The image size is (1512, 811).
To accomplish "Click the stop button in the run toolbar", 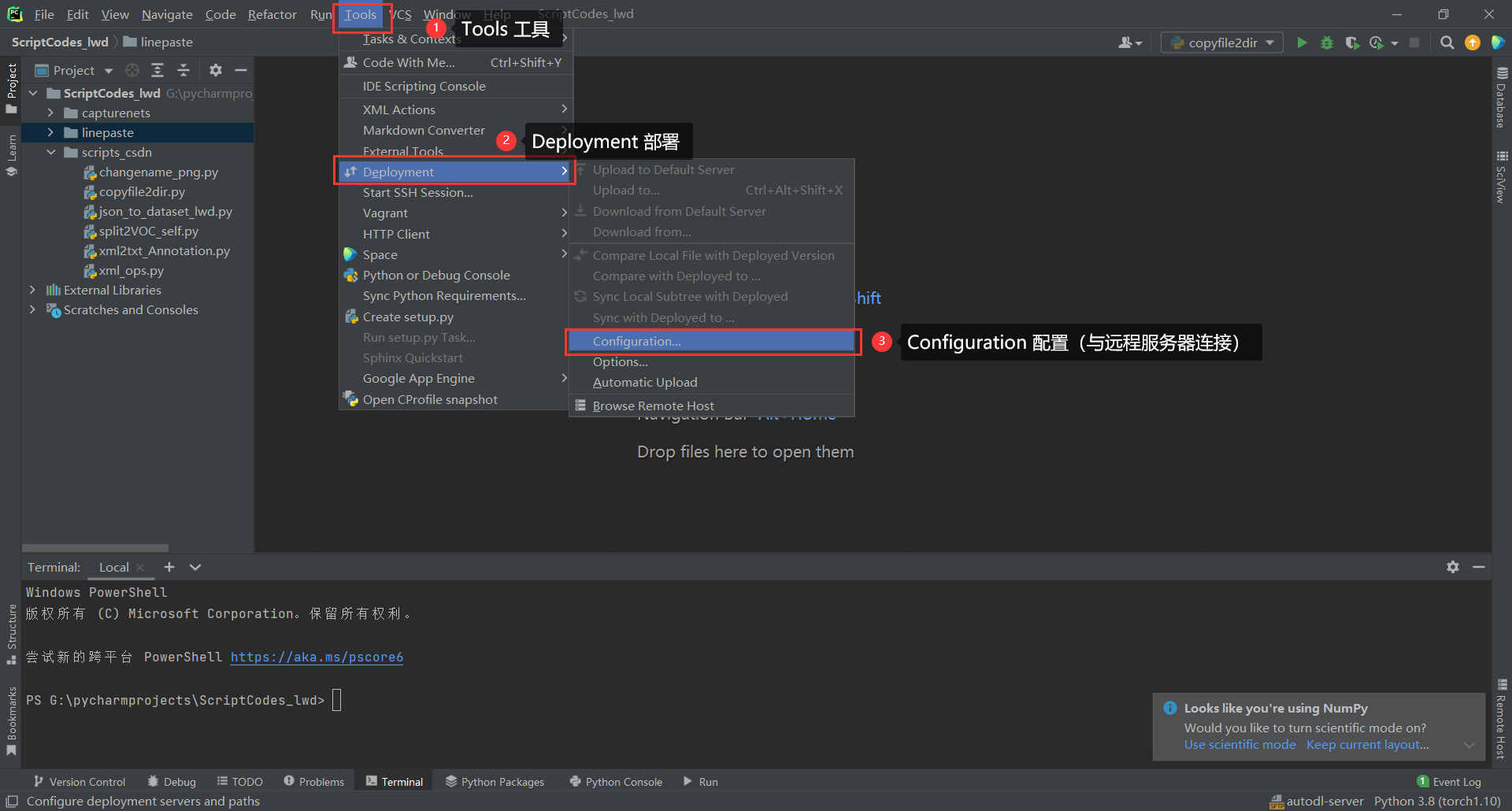I will coord(1414,43).
